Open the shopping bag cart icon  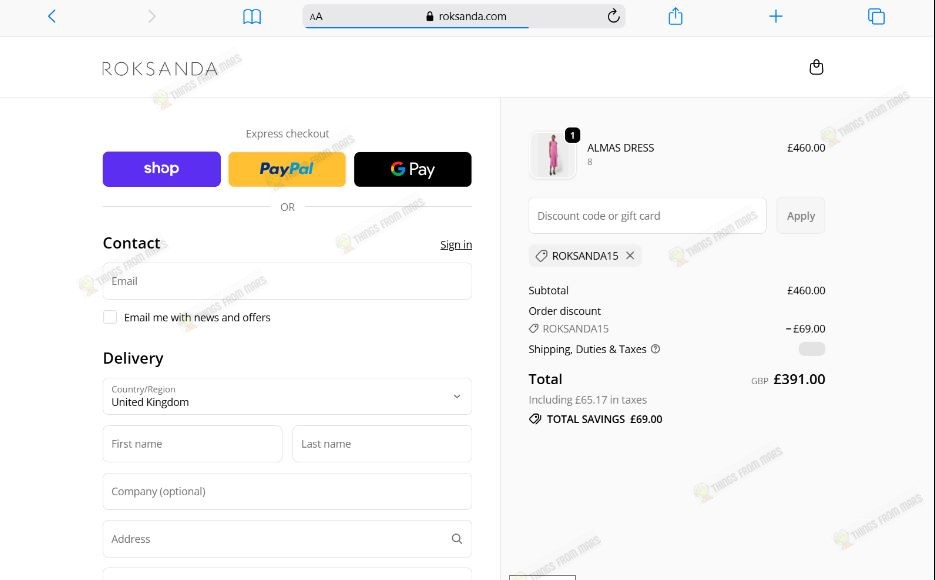click(x=816, y=67)
